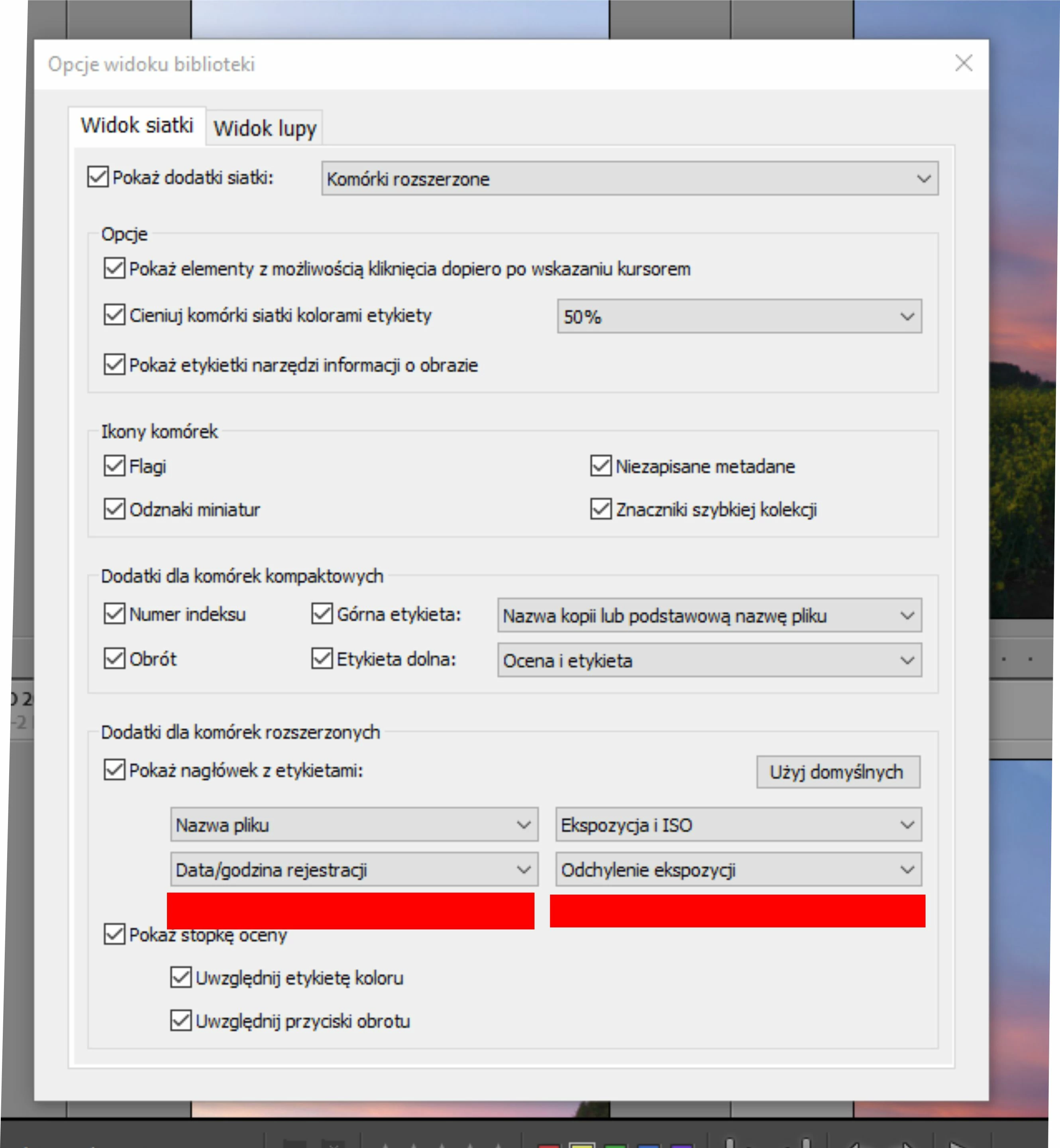Toggle Znaczniki szybkiej kolekcji checkbox
This screenshot has height=1148, width=1060.
point(601,509)
